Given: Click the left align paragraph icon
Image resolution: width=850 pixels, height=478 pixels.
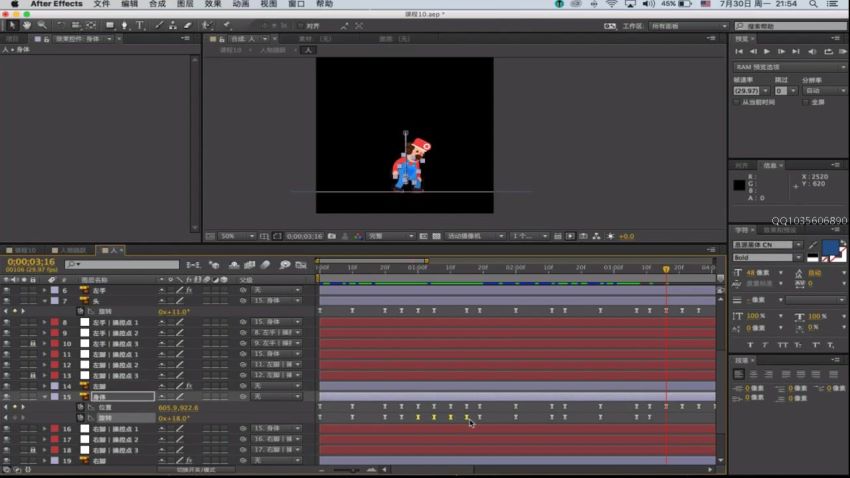Looking at the screenshot, I should [x=739, y=374].
